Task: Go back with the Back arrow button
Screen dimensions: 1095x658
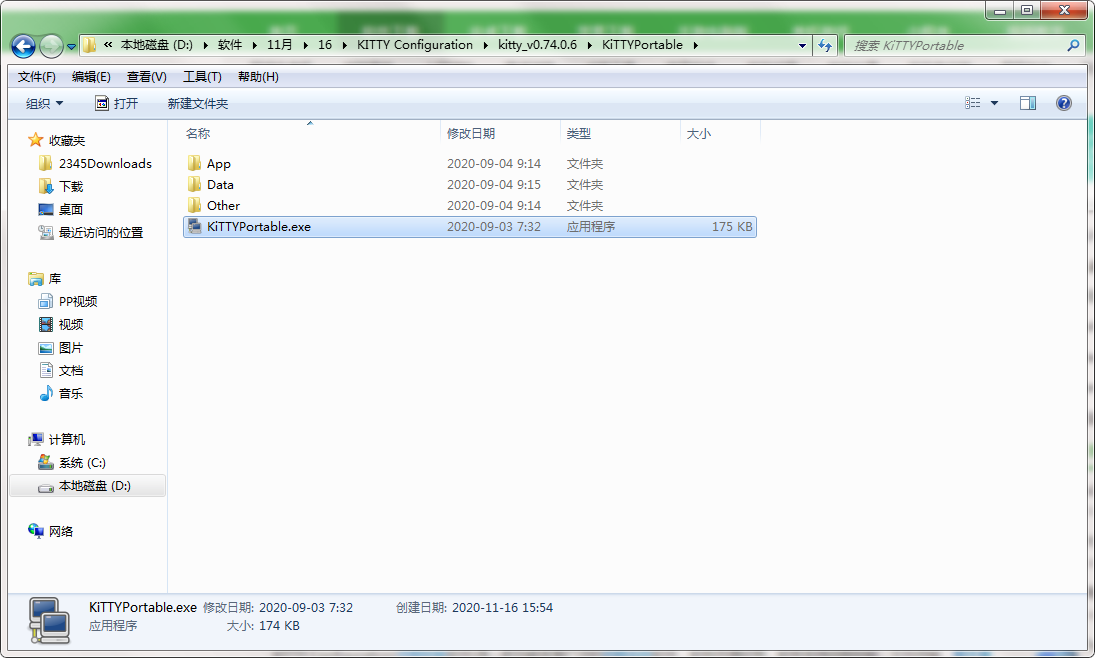Action: [x=23, y=46]
